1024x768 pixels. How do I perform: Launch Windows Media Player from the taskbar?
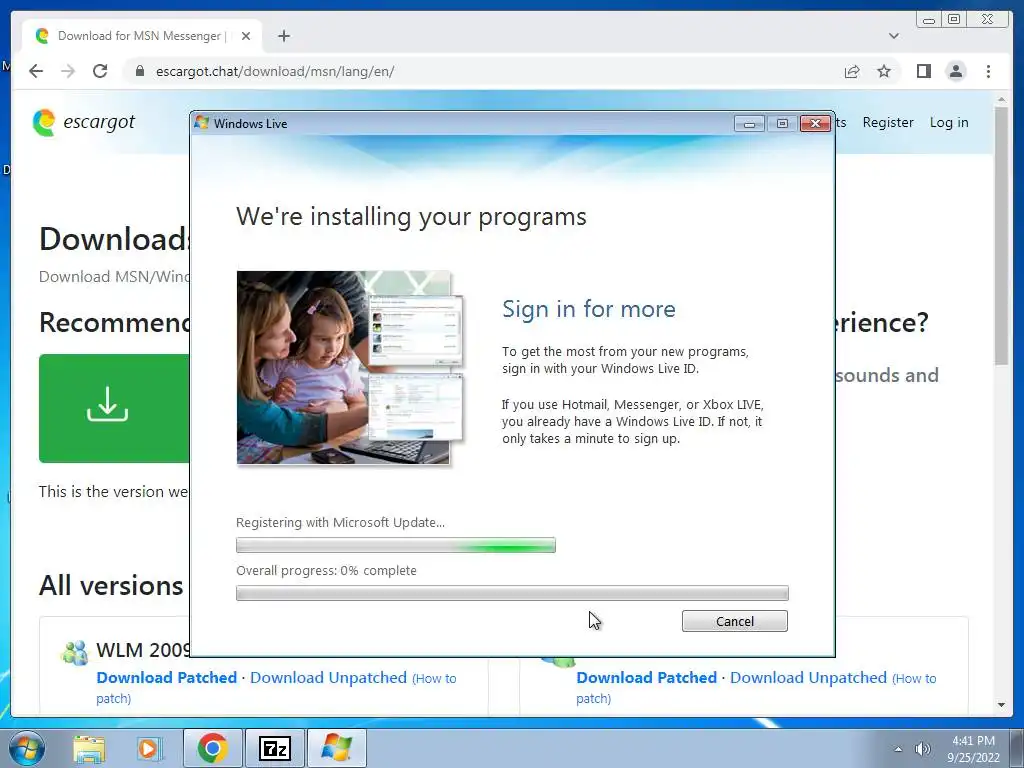tap(148, 748)
